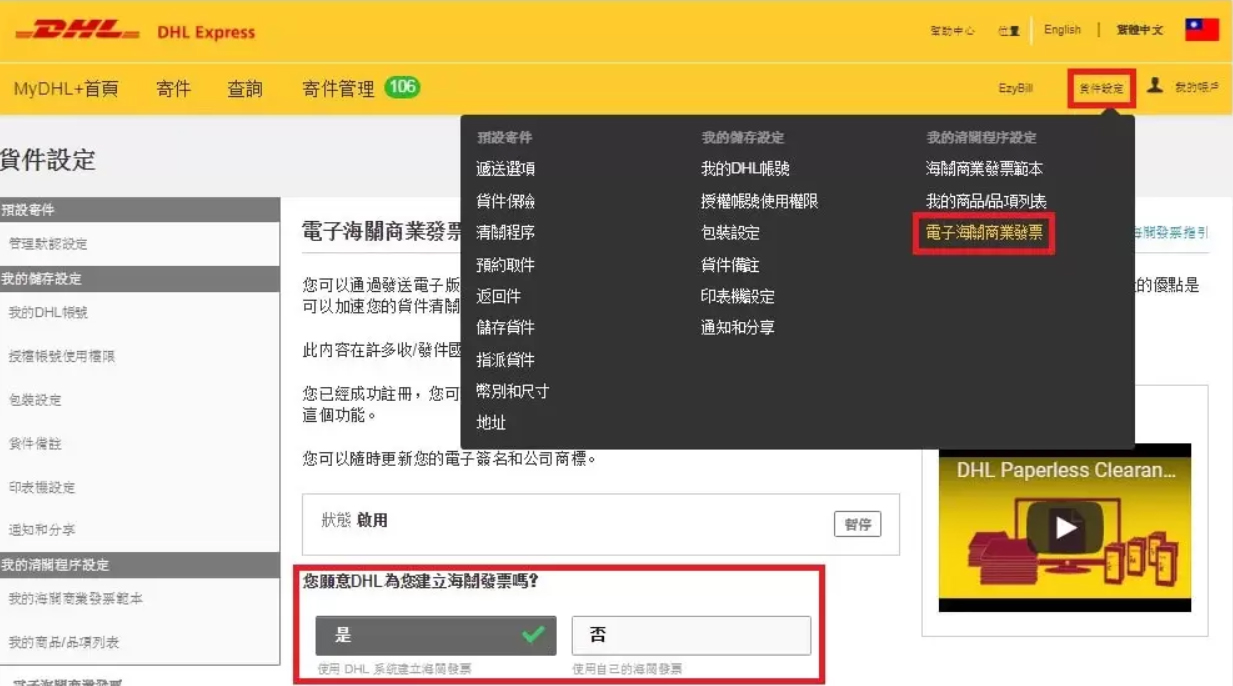Image resolution: width=1233 pixels, height=686 pixels.
Task: Choose 我的DHL帳號 in the dark dropdown menu
Action: 745,169
